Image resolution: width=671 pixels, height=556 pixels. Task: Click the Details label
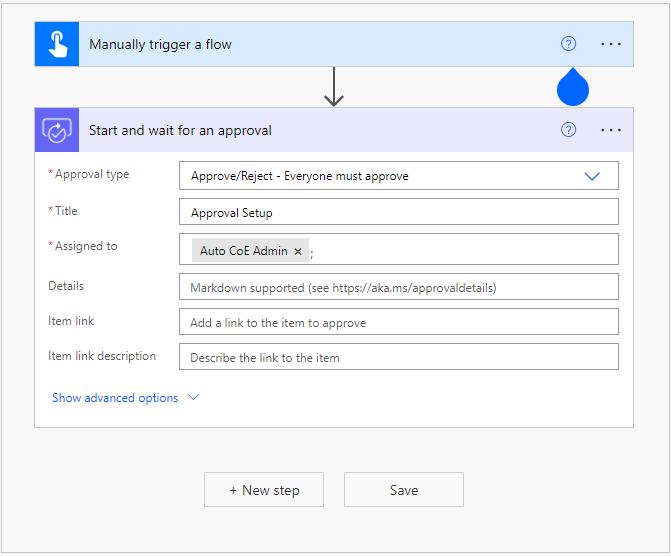click(66, 286)
